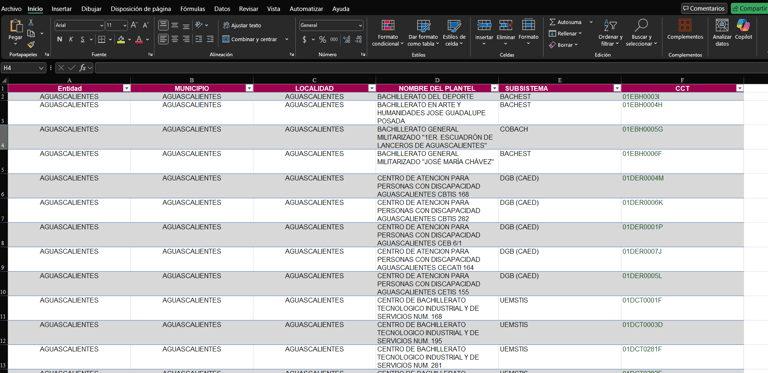Align text right icon

[x=186, y=39]
